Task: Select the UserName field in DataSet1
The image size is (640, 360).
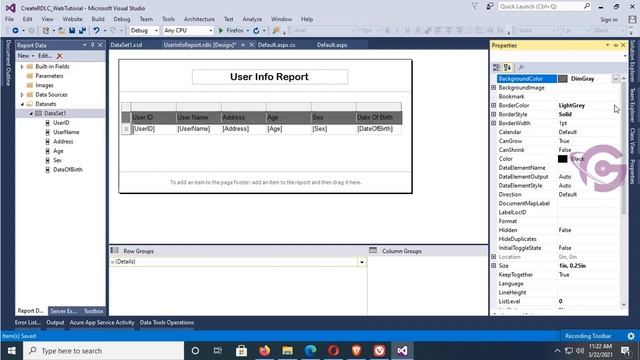Action: (x=66, y=132)
